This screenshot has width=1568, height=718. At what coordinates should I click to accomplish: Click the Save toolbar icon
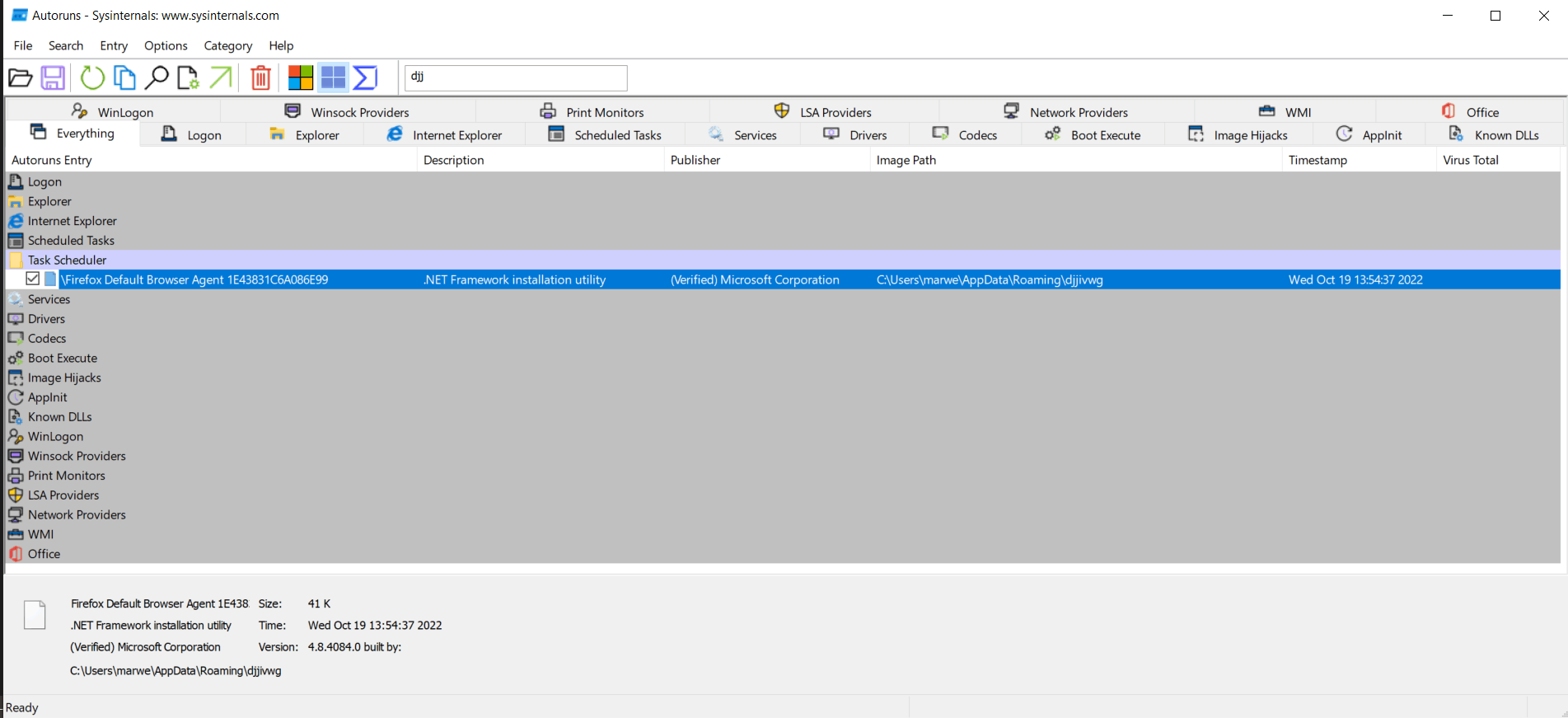click(54, 78)
